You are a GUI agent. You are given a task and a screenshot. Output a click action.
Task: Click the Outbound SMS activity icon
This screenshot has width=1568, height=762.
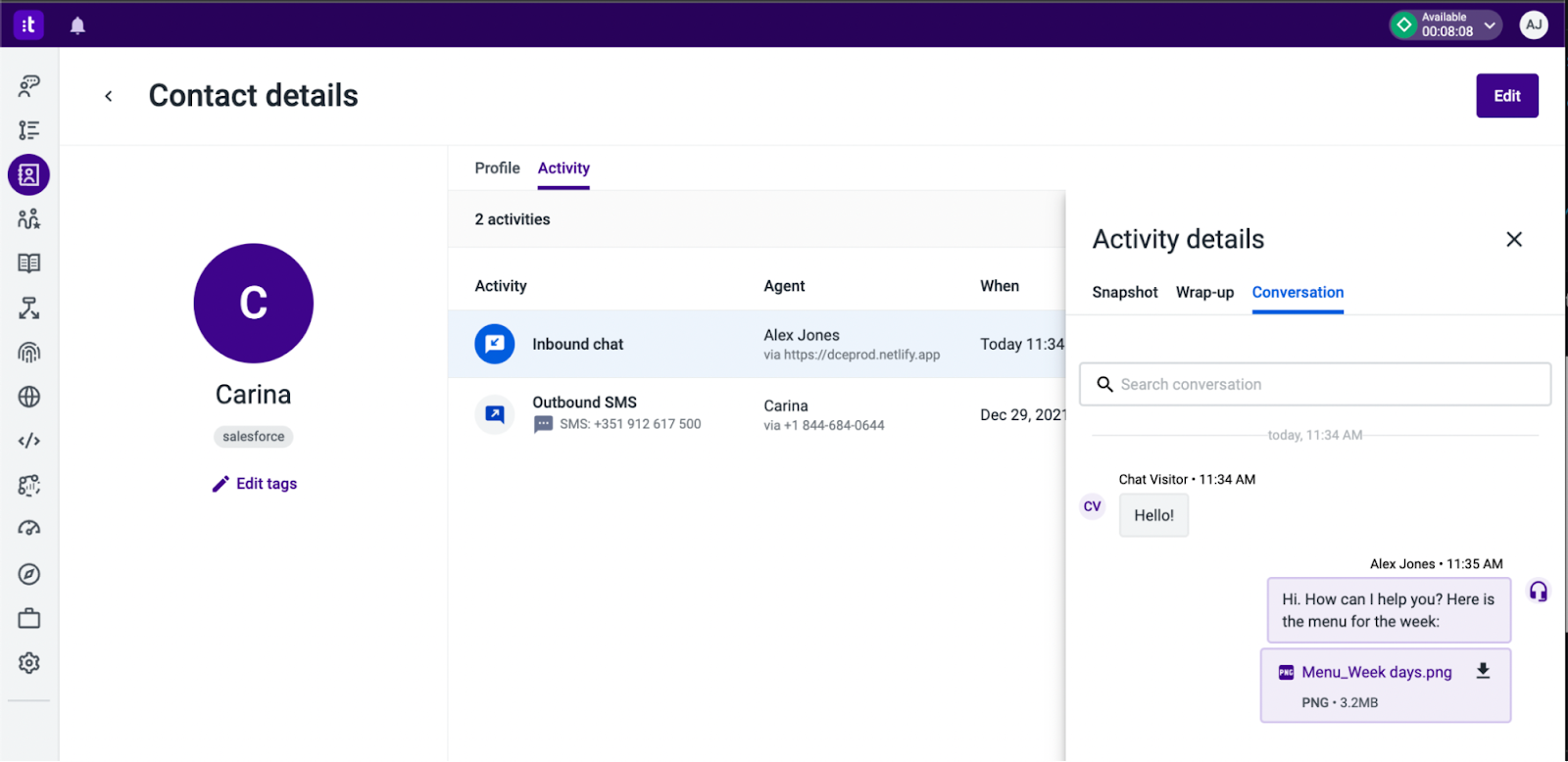coord(495,414)
